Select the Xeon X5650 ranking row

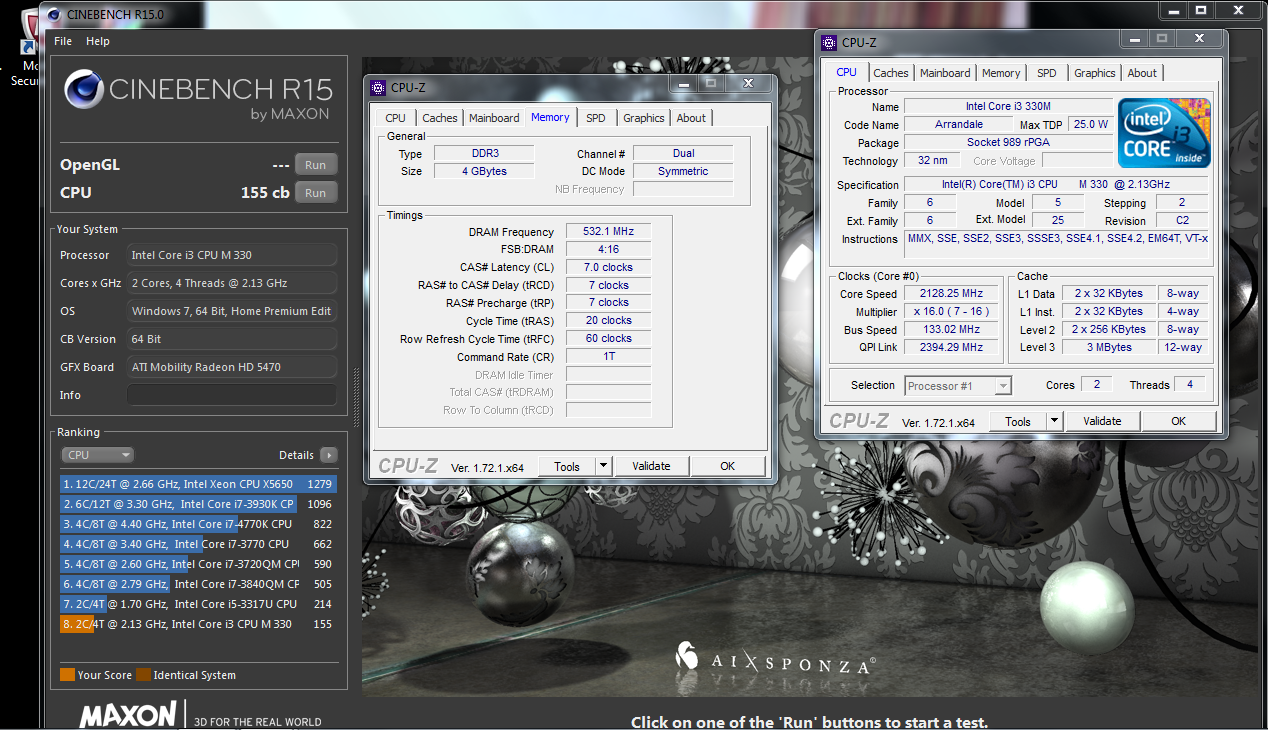pyautogui.click(x=198, y=484)
